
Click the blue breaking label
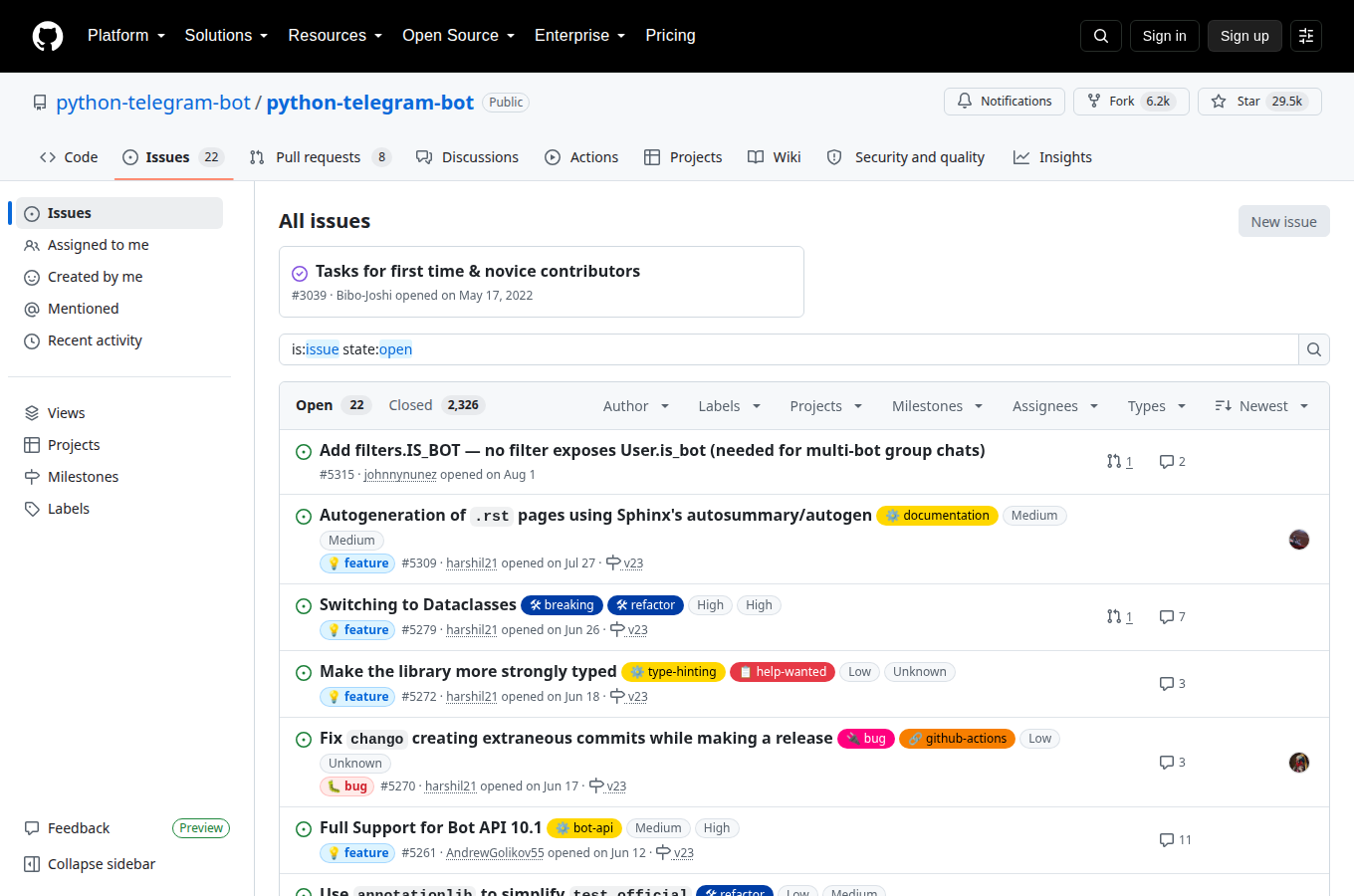click(x=563, y=605)
